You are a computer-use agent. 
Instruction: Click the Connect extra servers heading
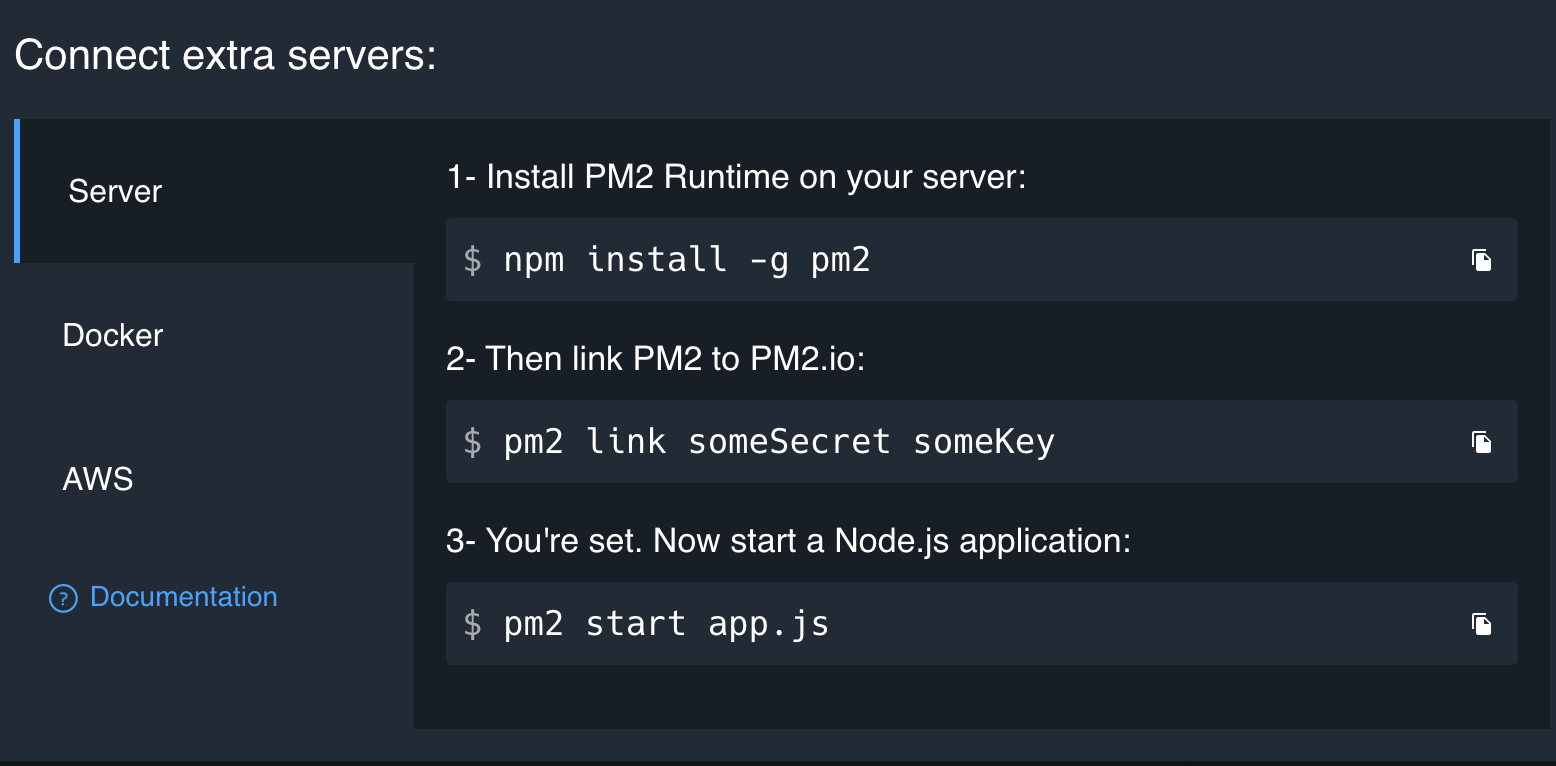225,55
